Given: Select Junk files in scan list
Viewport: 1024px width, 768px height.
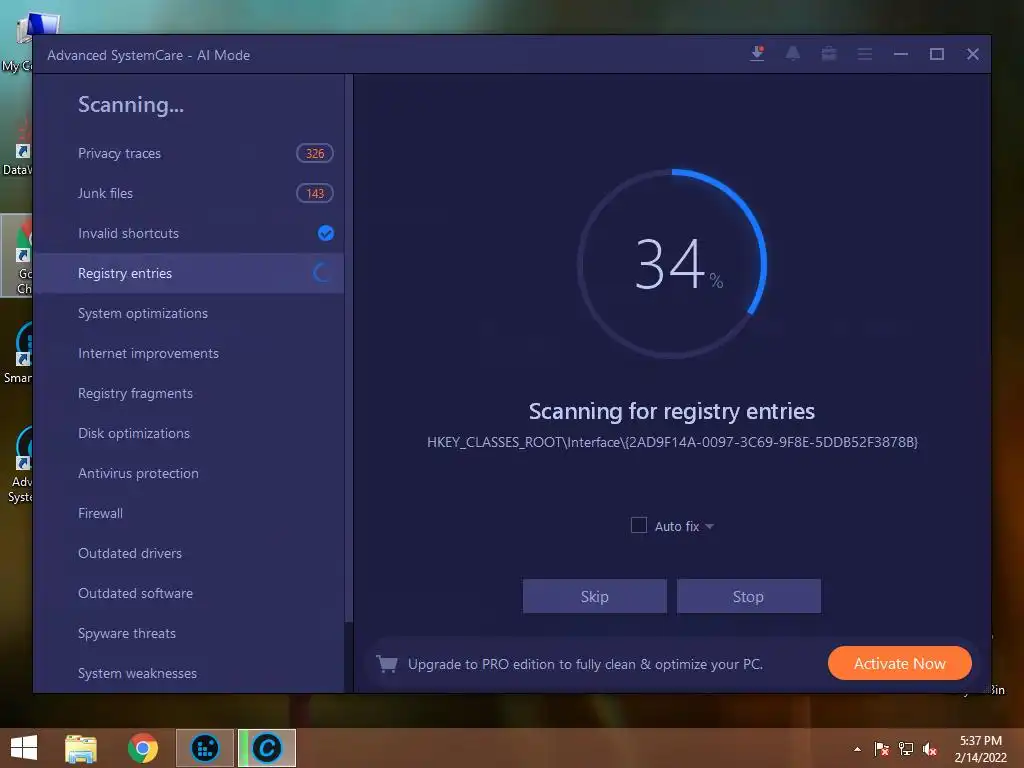Looking at the screenshot, I should click(188, 193).
